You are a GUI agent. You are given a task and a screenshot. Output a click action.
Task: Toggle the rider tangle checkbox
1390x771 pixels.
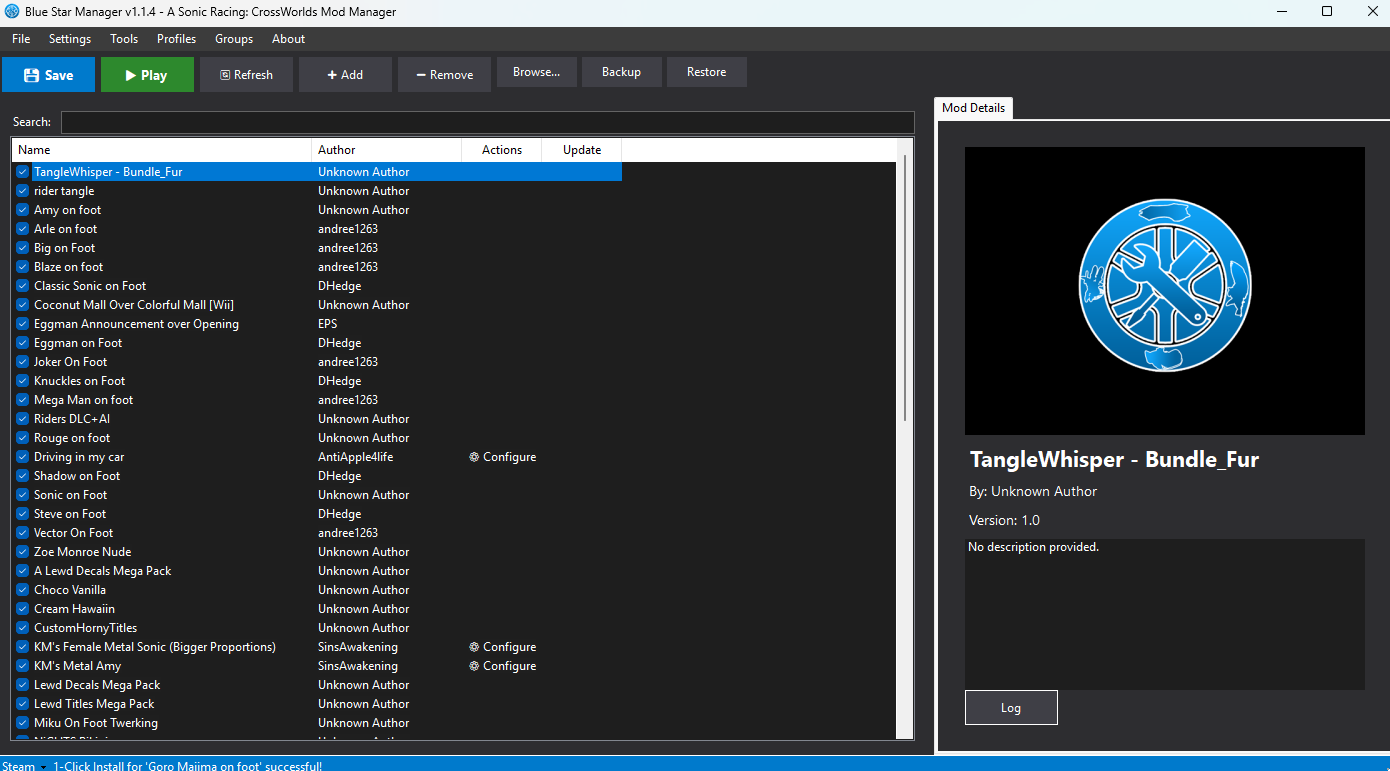click(23, 191)
